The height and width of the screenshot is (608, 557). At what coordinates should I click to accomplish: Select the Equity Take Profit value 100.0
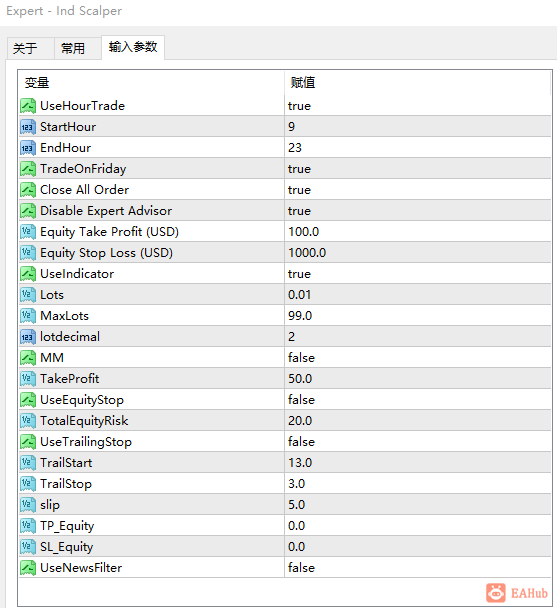303,232
